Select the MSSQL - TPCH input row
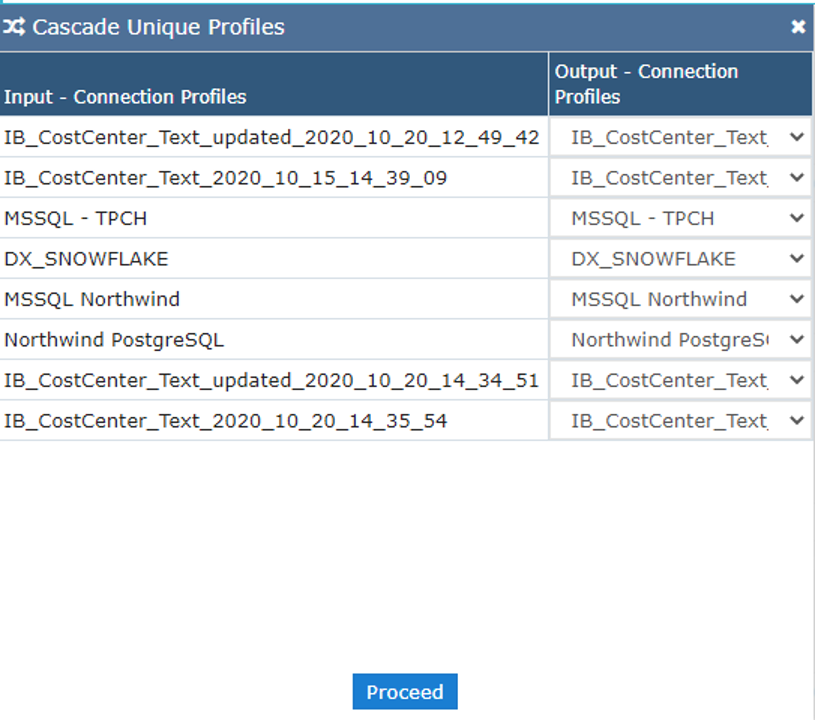This screenshot has width=816, height=720. point(75,218)
